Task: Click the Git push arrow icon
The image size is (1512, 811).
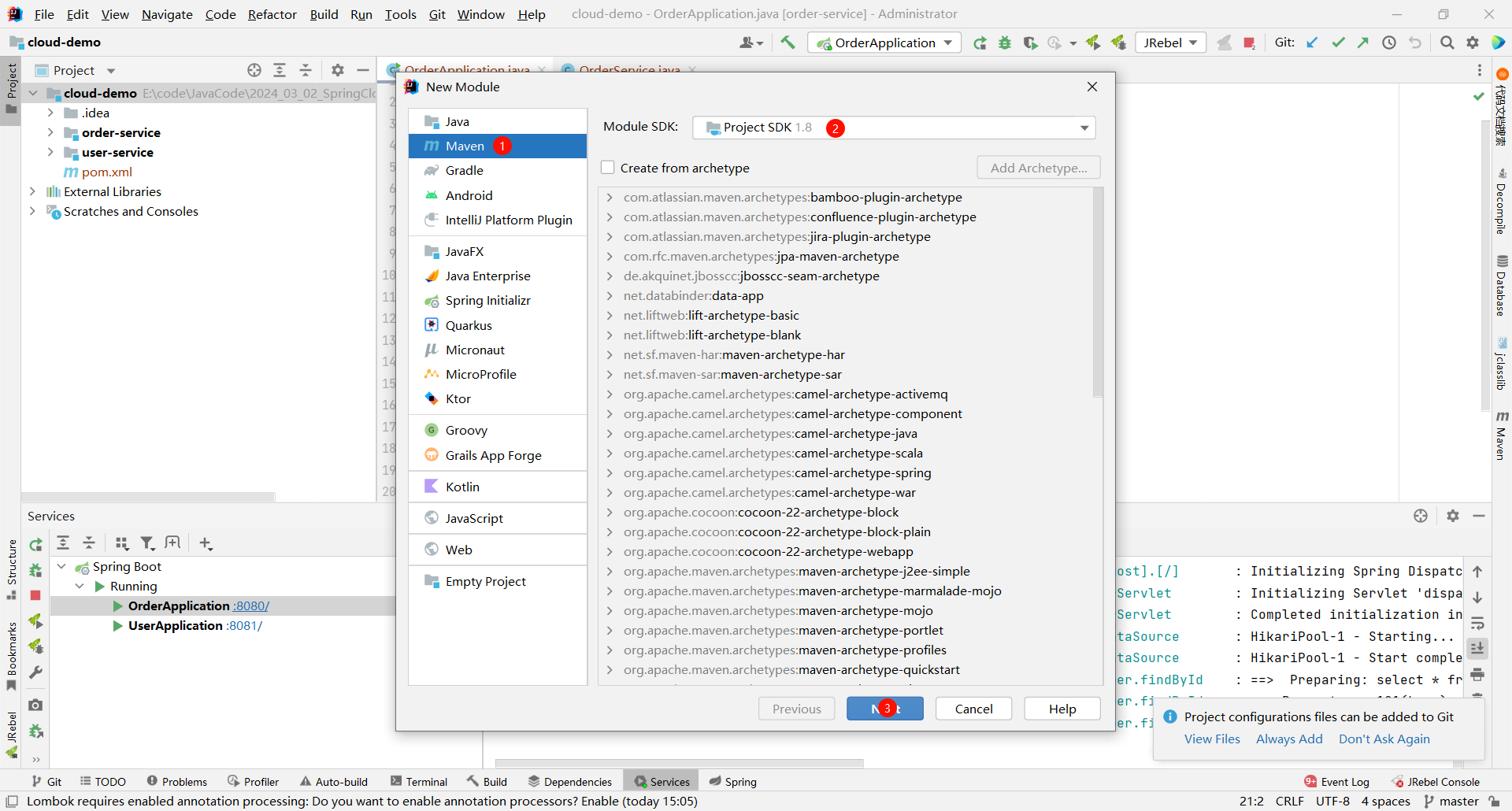Action: [x=1363, y=43]
